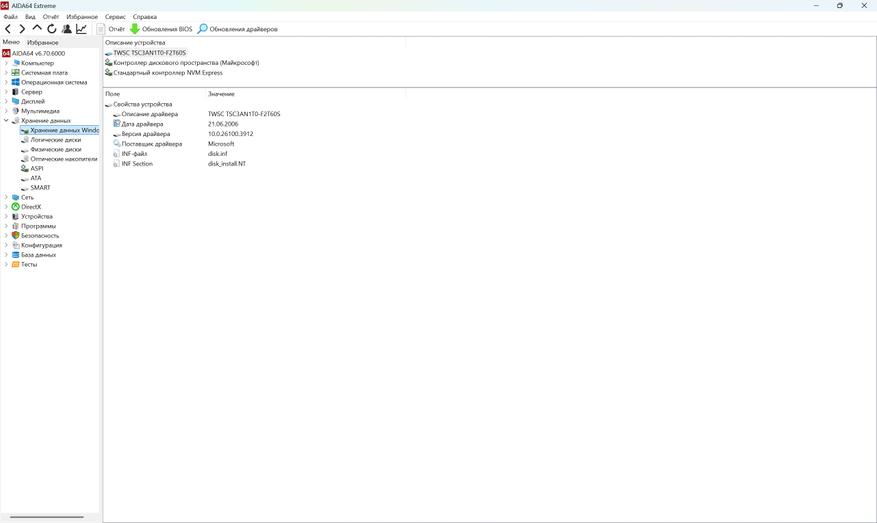This screenshot has height=523, width=877.
Task: Click the Сервер tree icon
Action: [x=16, y=92]
